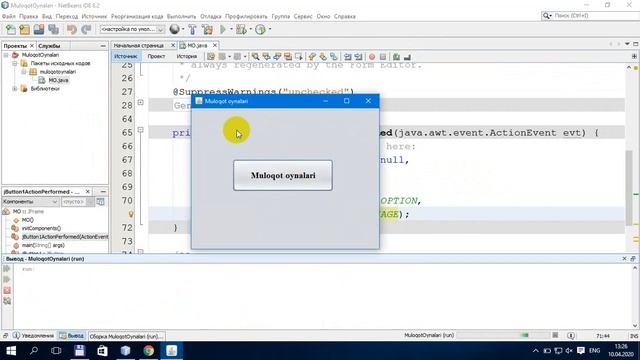
Task: Click the lightbulb hint on line 71
Action: (x=131, y=213)
